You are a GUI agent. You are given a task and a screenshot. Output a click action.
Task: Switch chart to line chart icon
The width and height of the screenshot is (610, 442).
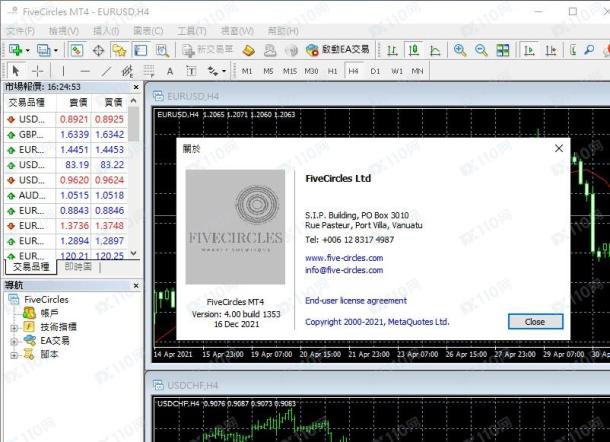tap(435, 50)
